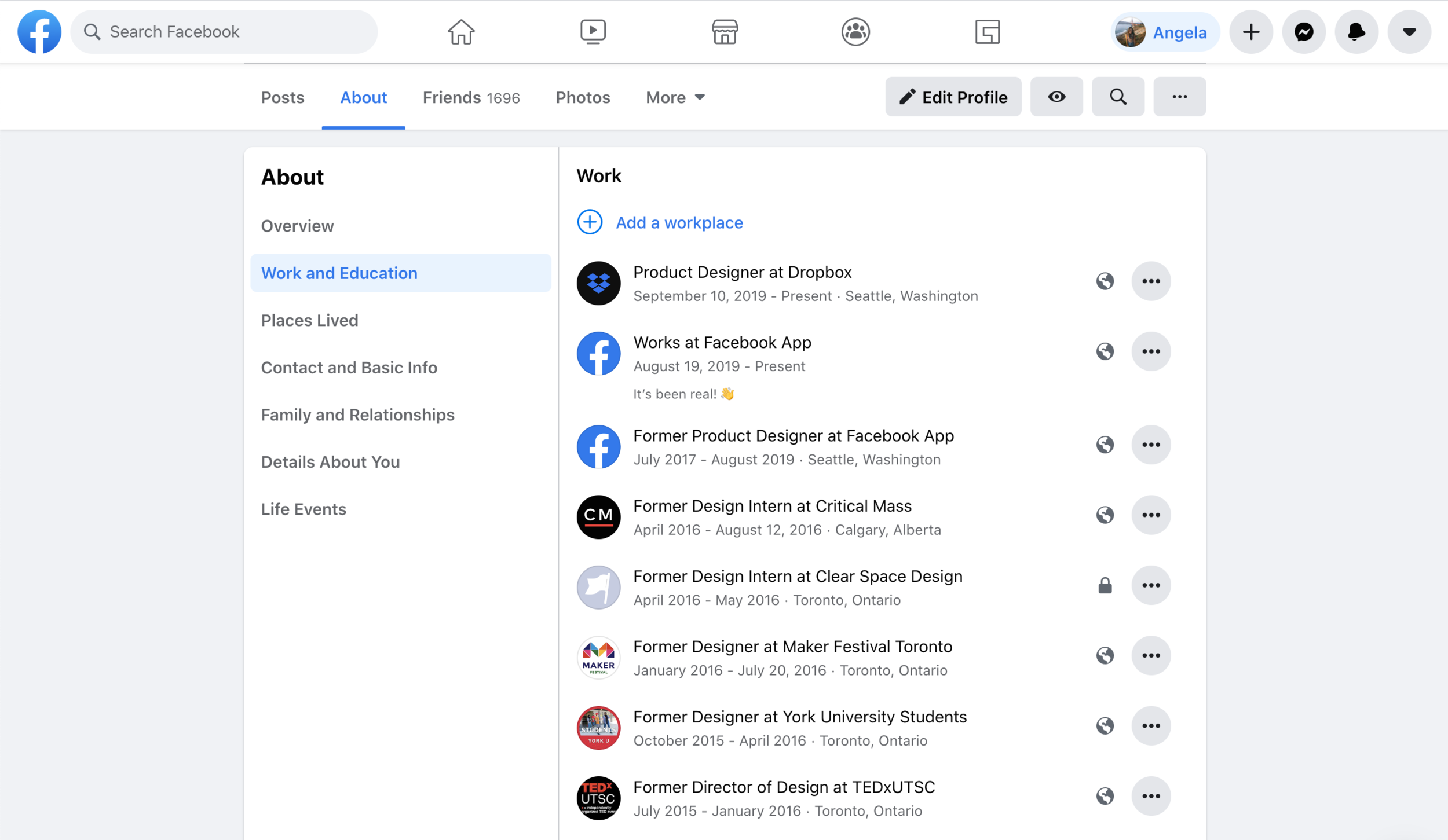Change privacy for Works at Facebook App

coord(1105,351)
